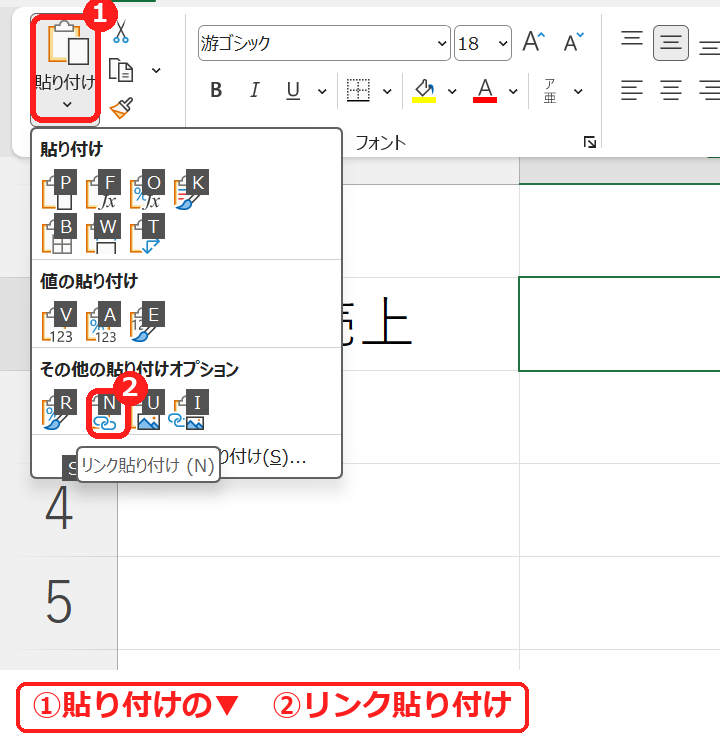720x740 pixels.
Task: Choose Transpose (T) paste option
Action: click(147, 234)
